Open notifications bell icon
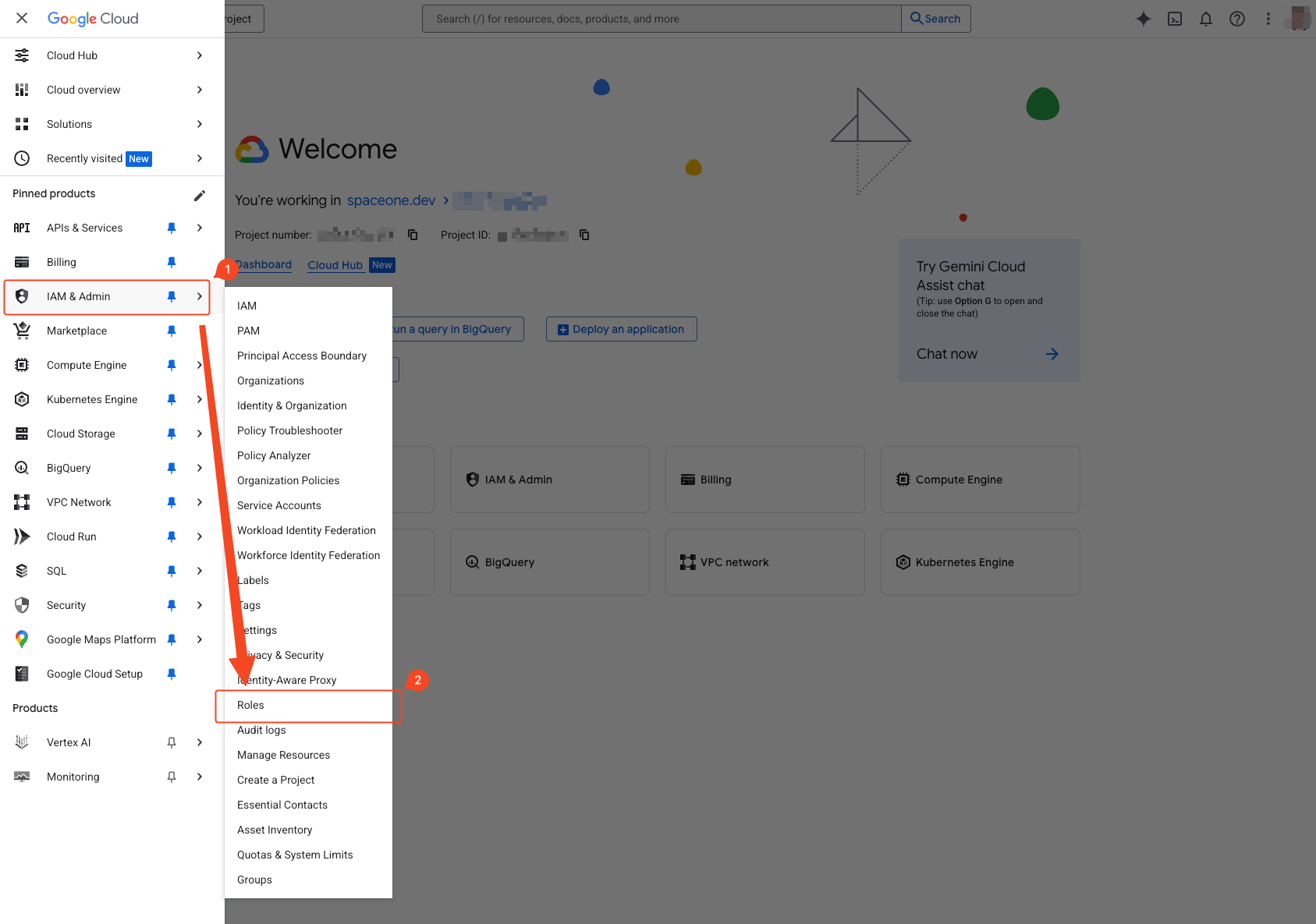Screen dimensions: 1316x924 point(1206,19)
